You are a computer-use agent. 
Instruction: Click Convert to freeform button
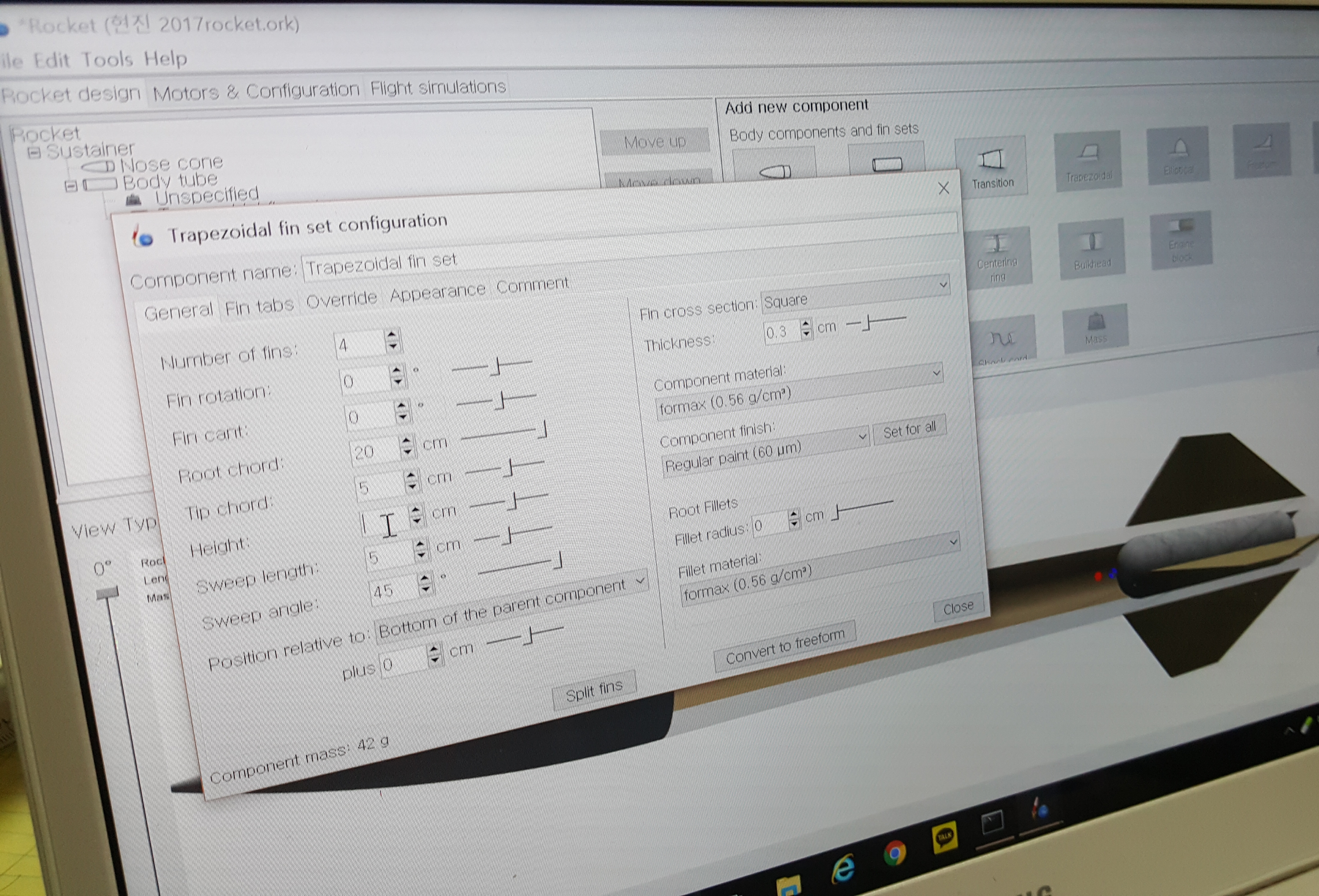pos(785,646)
